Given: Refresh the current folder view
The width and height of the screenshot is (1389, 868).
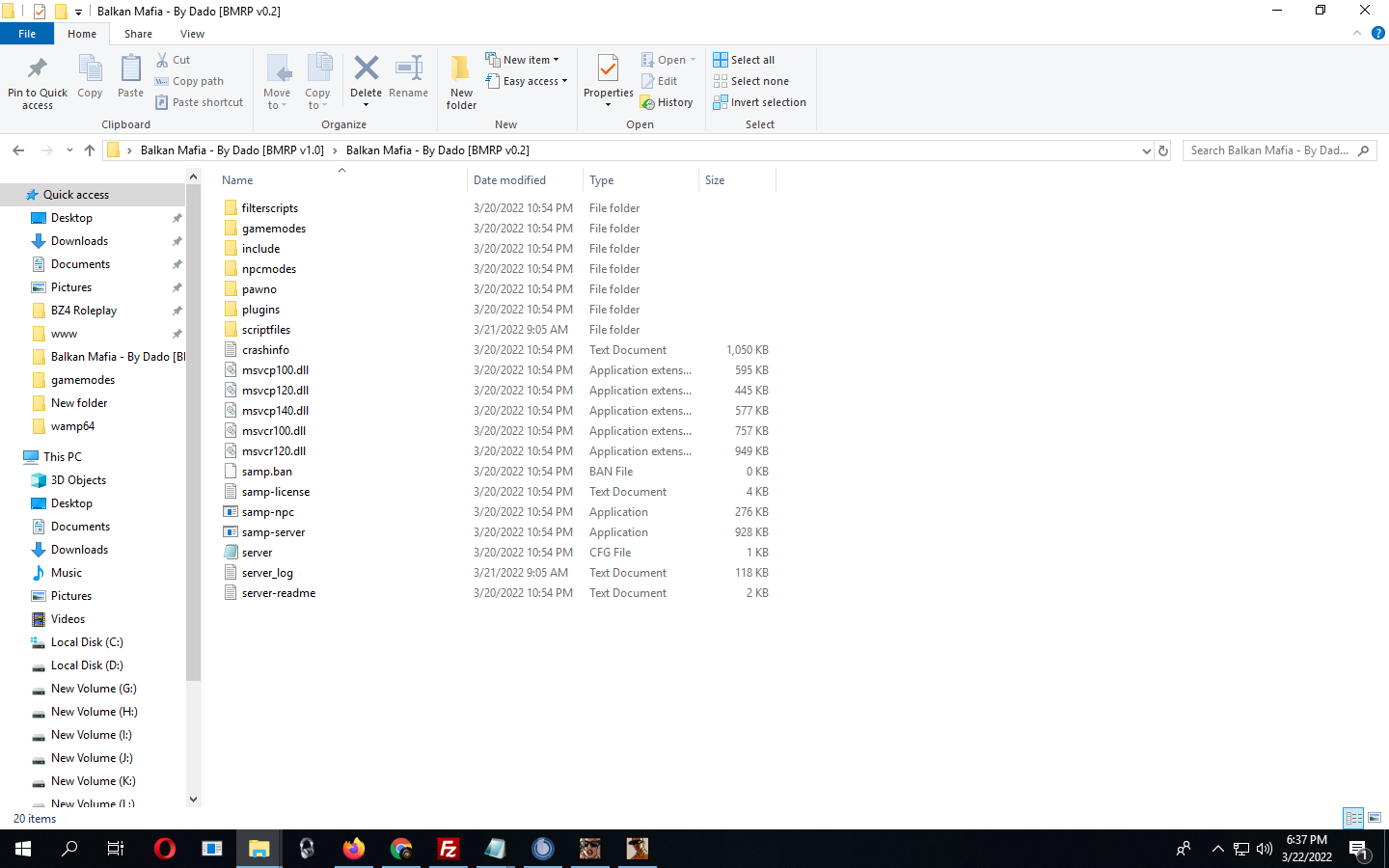Looking at the screenshot, I should 1163,150.
